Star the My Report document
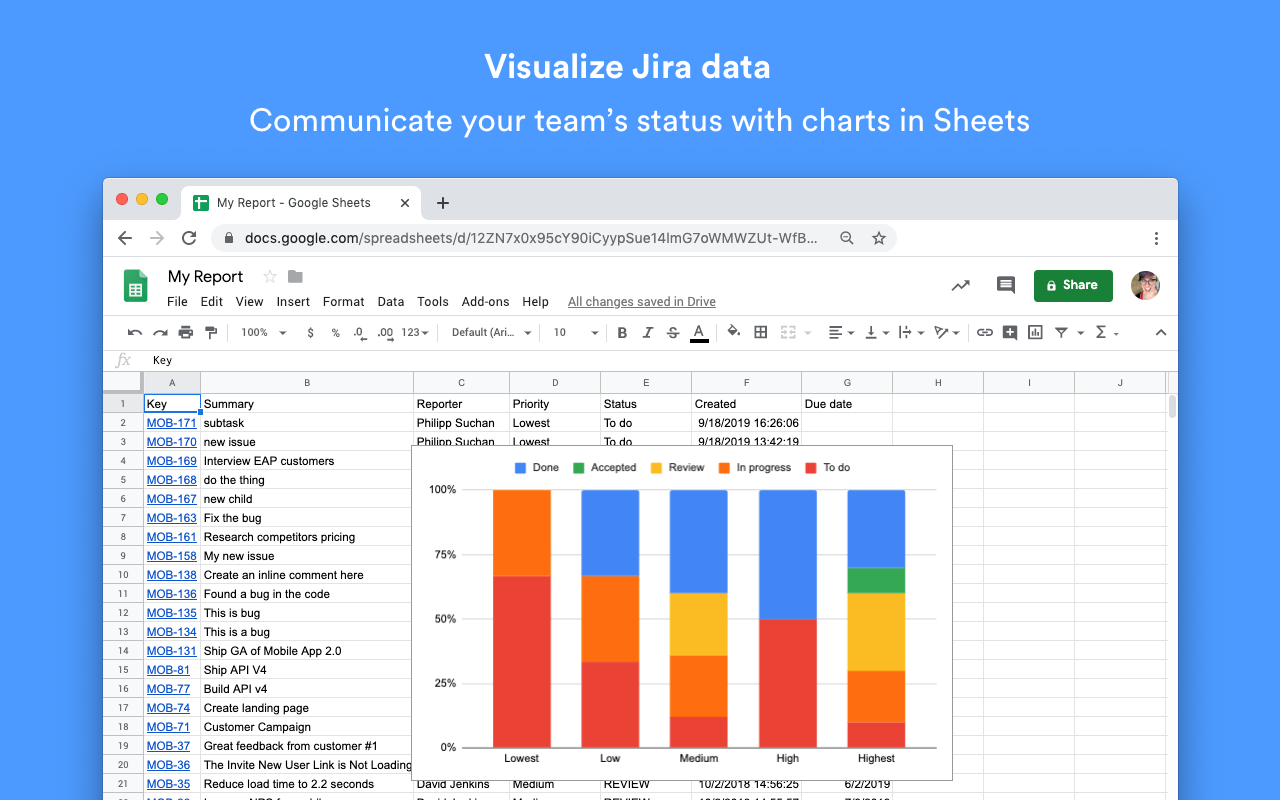 point(269,277)
